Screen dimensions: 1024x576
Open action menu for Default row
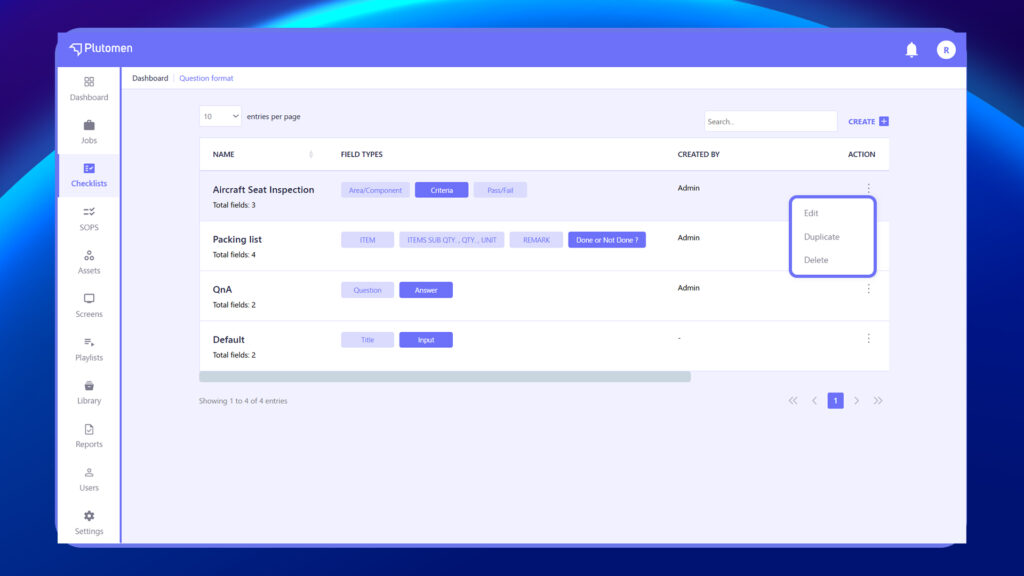(869, 338)
